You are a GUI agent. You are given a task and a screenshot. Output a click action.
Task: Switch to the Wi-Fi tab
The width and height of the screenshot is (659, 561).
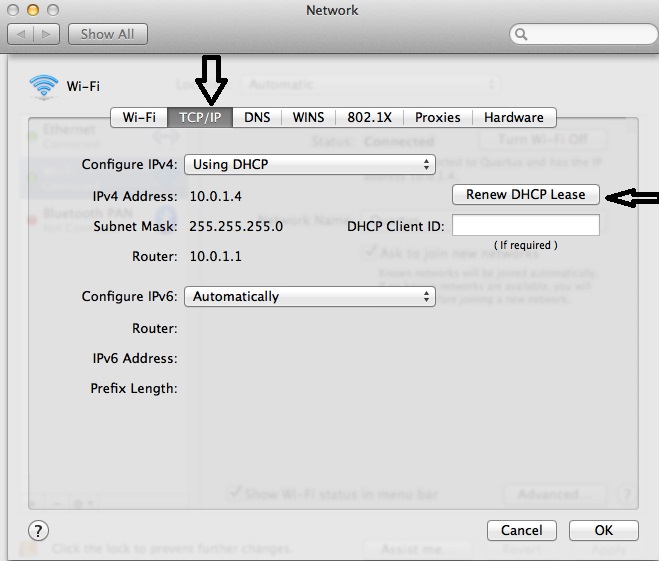(x=139, y=117)
